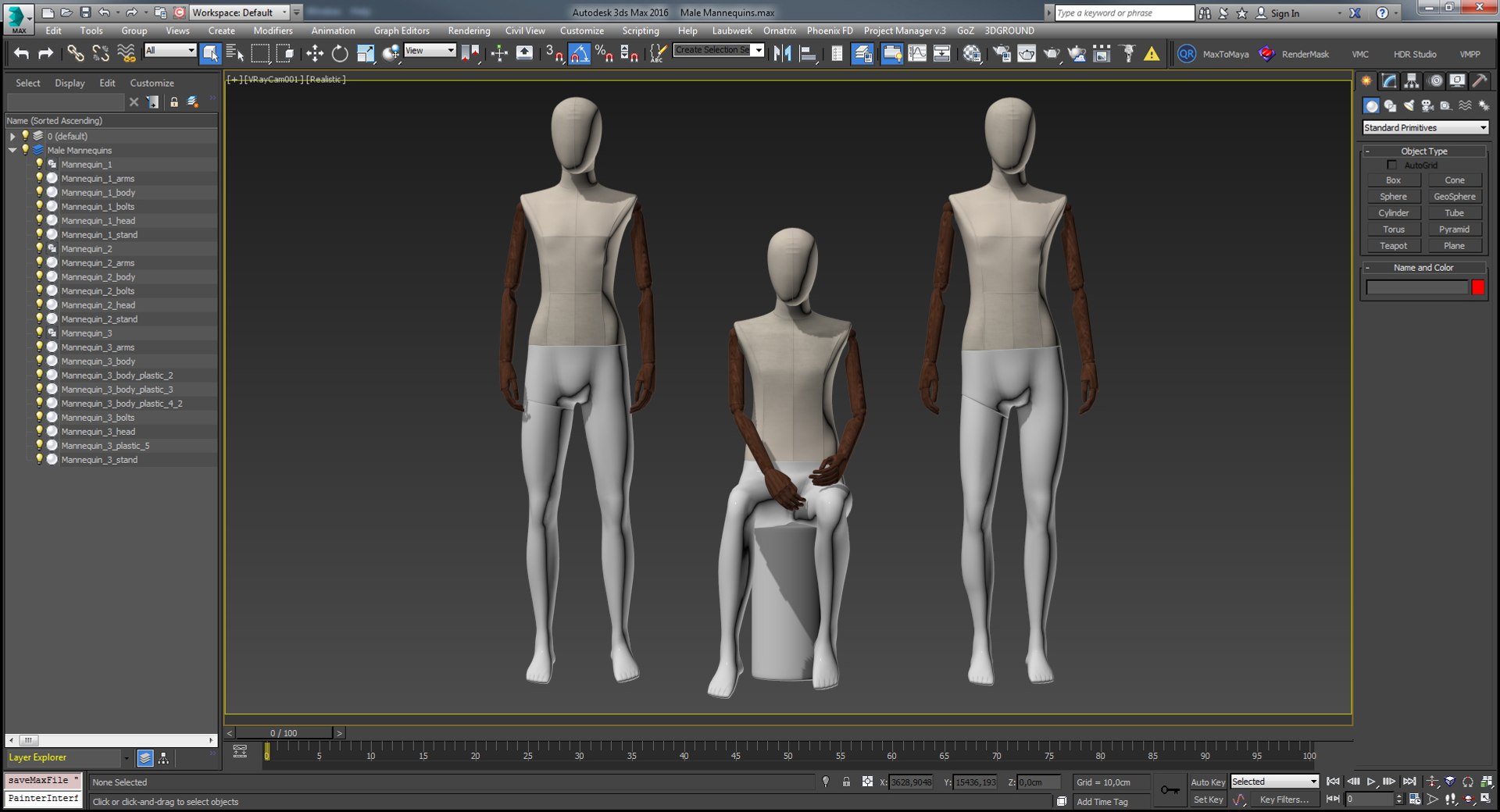Image resolution: width=1500 pixels, height=812 pixels.
Task: Open the Render Setup dialog
Action: point(1001,53)
